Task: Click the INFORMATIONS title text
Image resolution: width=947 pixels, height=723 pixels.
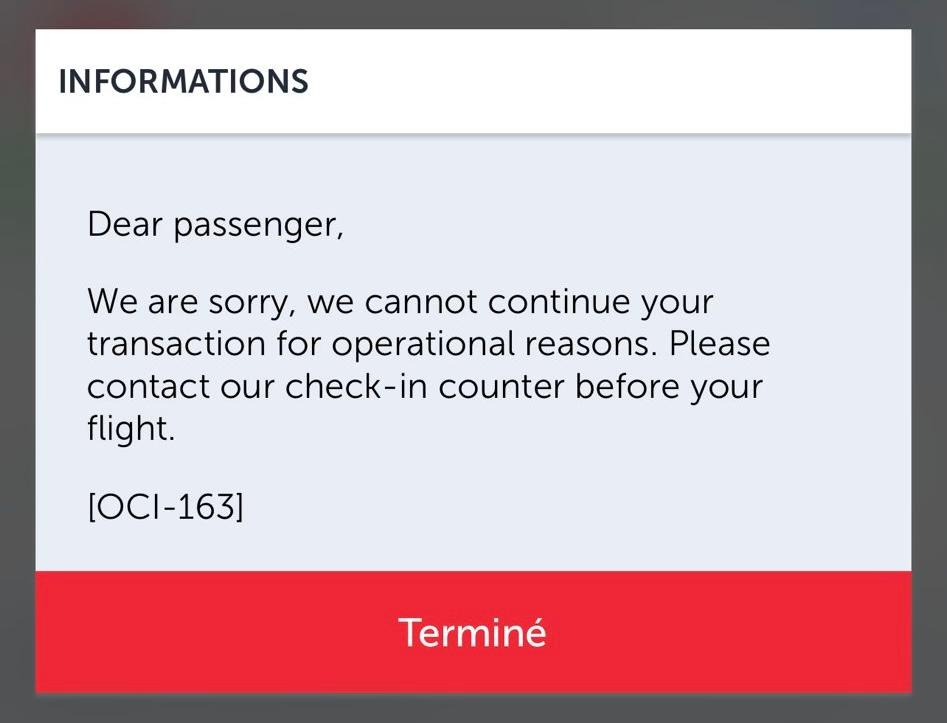Action: click(x=185, y=83)
